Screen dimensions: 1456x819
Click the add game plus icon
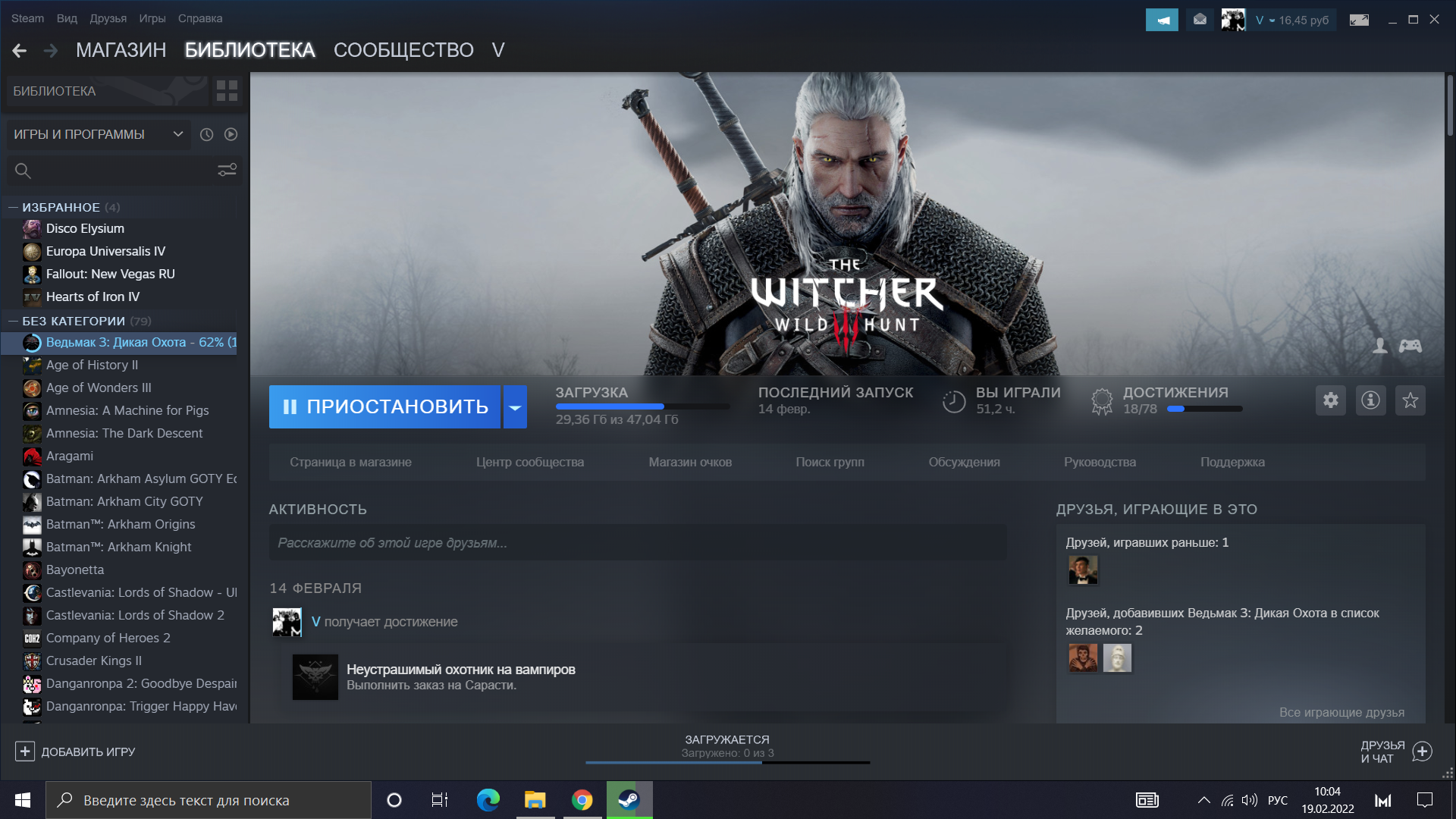coord(25,752)
